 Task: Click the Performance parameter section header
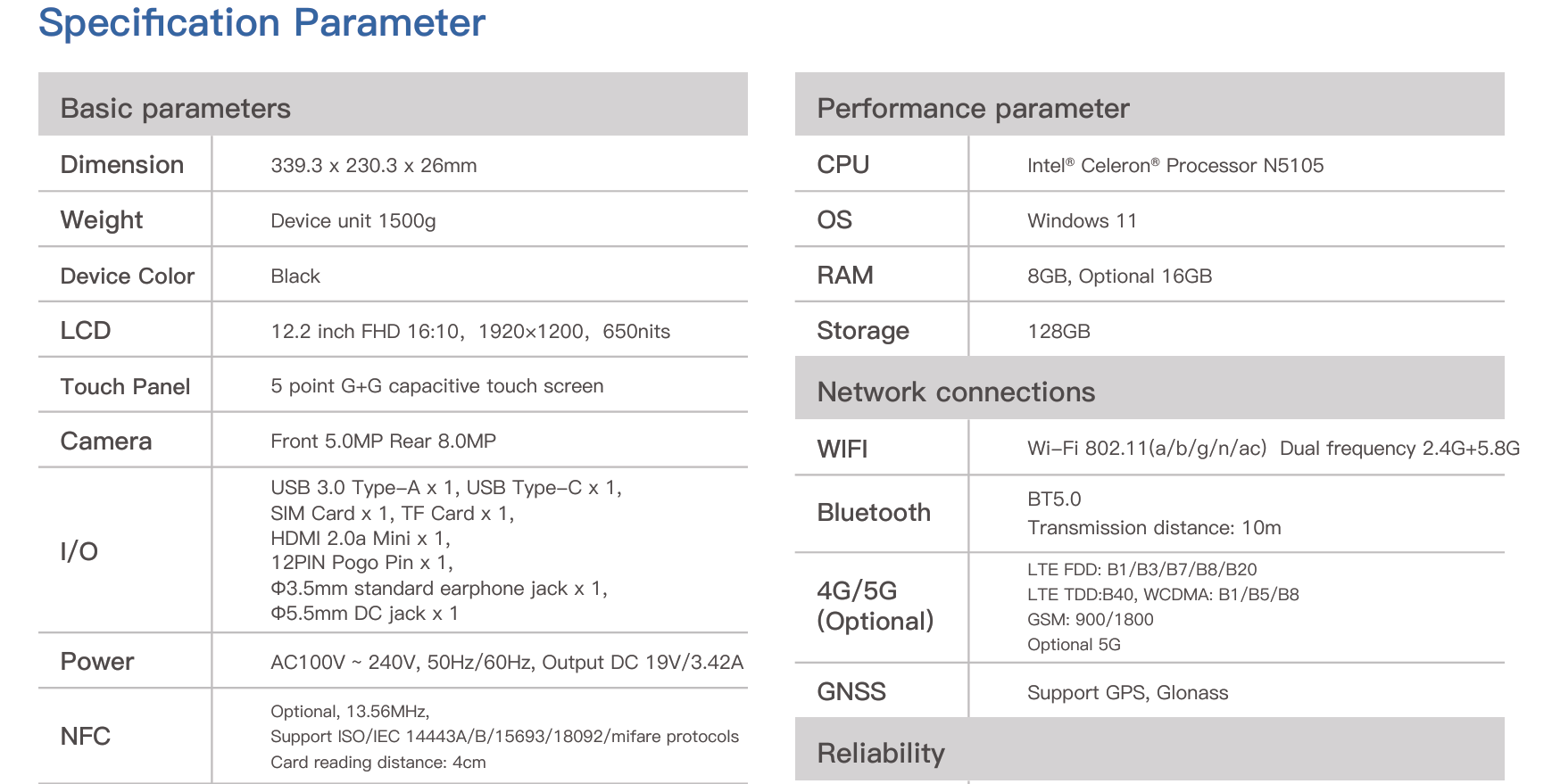pyautogui.click(x=973, y=109)
